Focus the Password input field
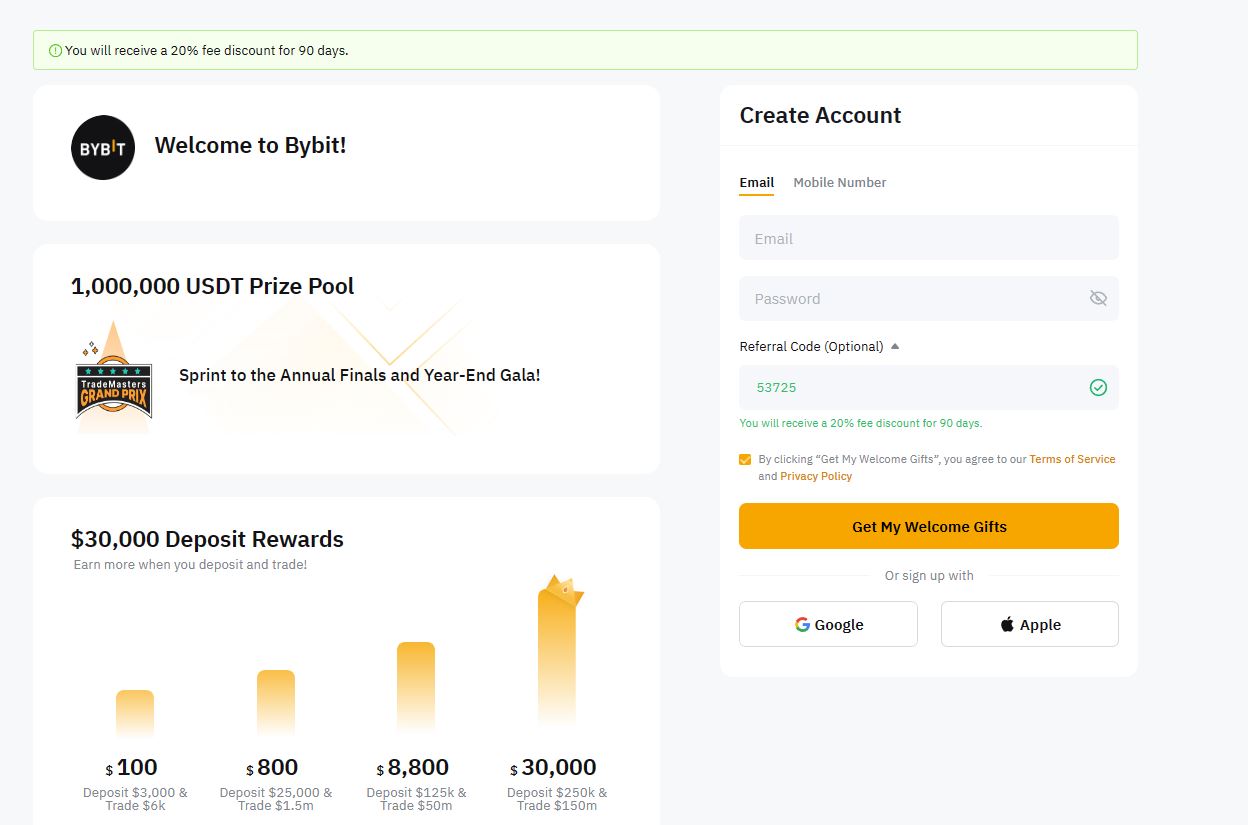Image resolution: width=1248 pixels, height=825 pixels. [929, 298]
